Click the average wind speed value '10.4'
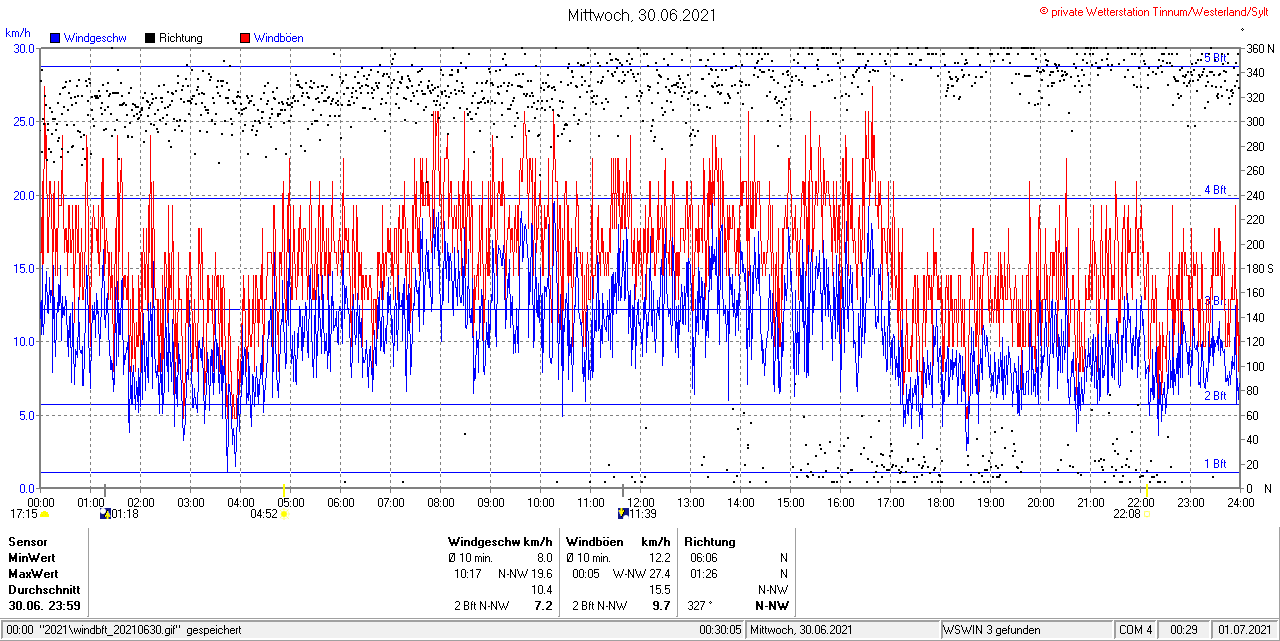 click(x=541, y=590)
